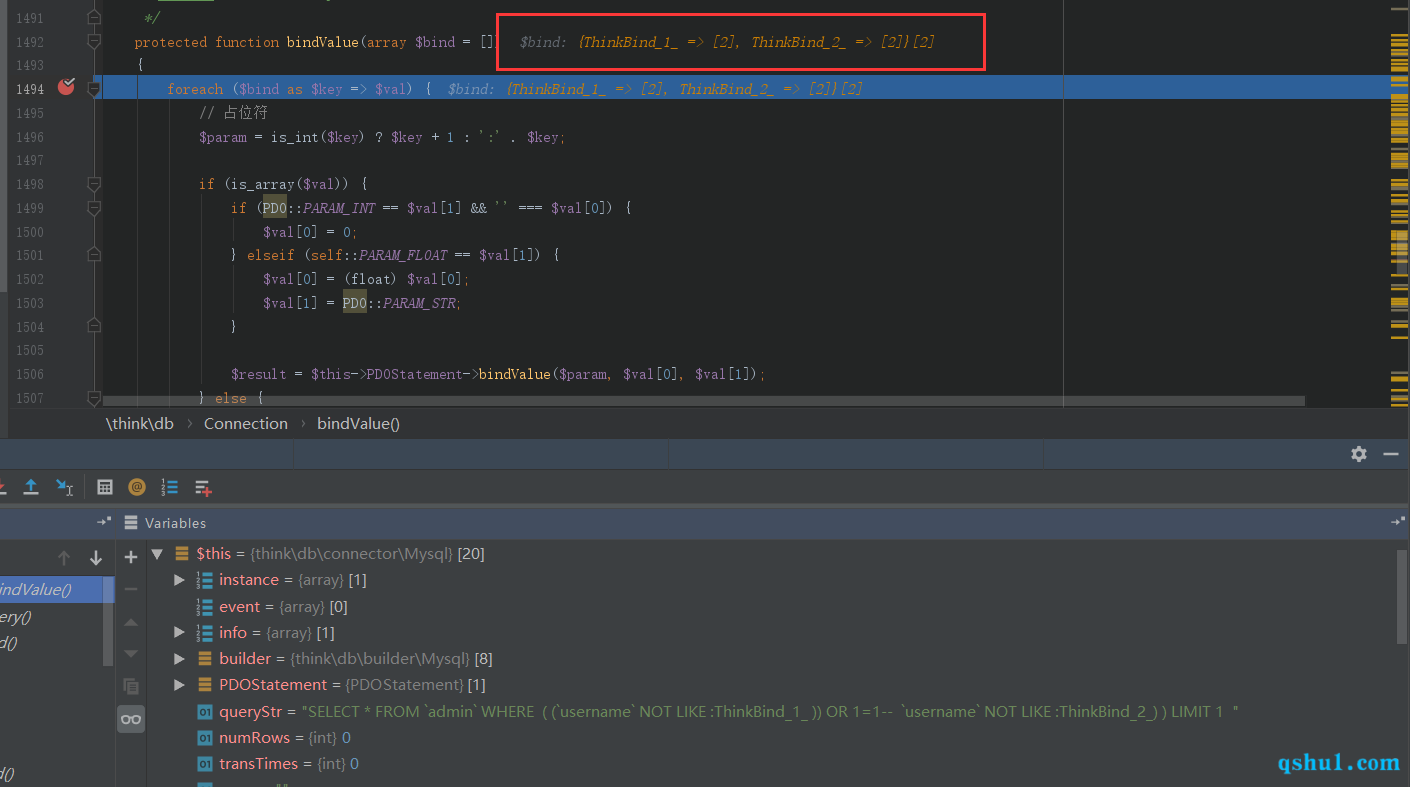1410x787 pixels.
Task: Click the numbered-list sort icon in debugger toolbar
Action: click(169, 487)
